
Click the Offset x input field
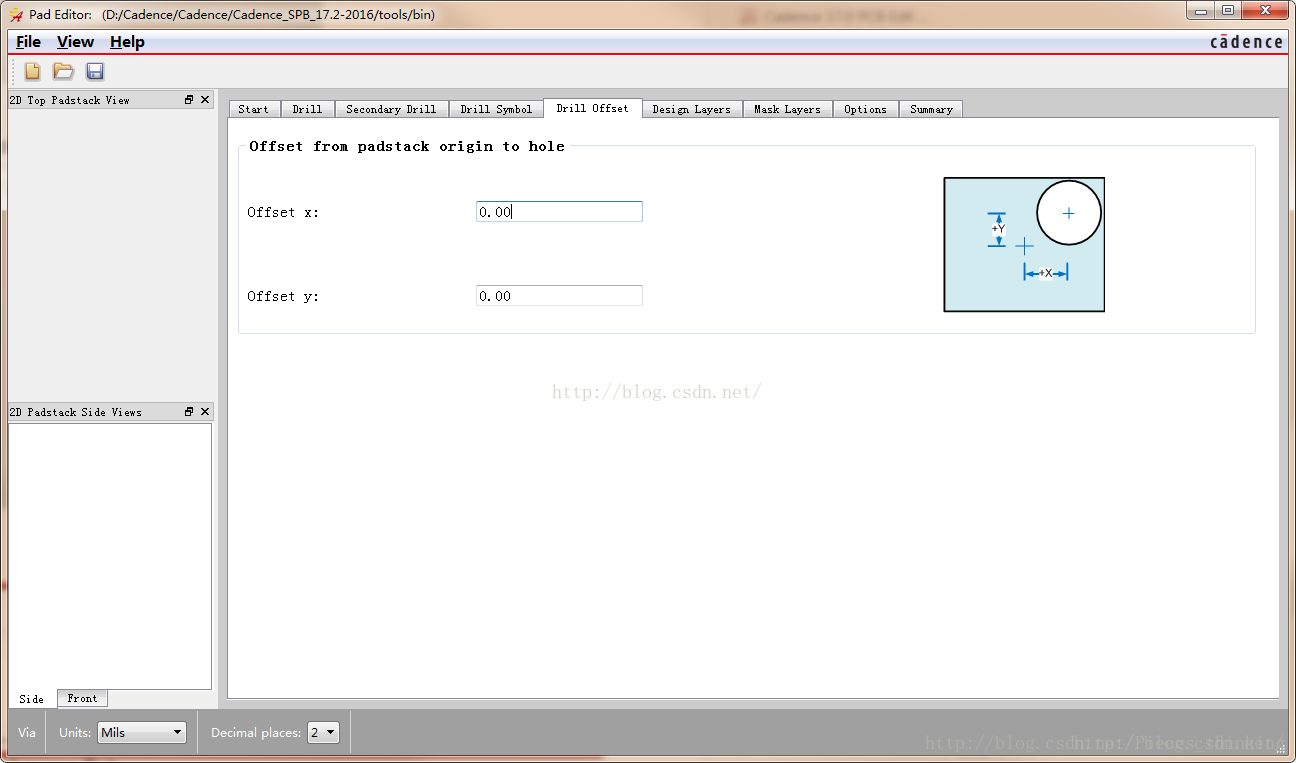[x=559, y=212]
